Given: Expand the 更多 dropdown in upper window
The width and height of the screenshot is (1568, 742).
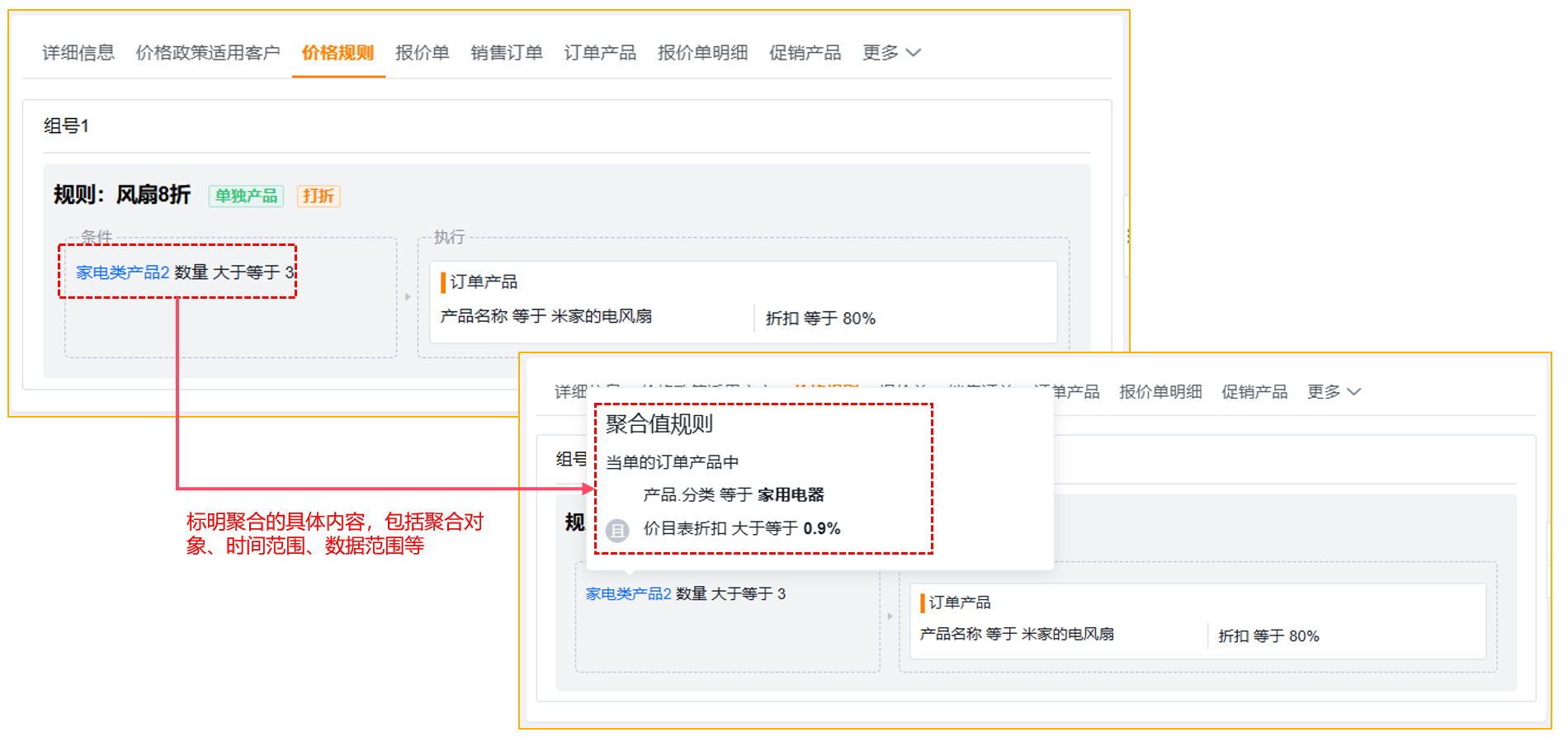Looking at the screenshot, I should click(891, 53).
